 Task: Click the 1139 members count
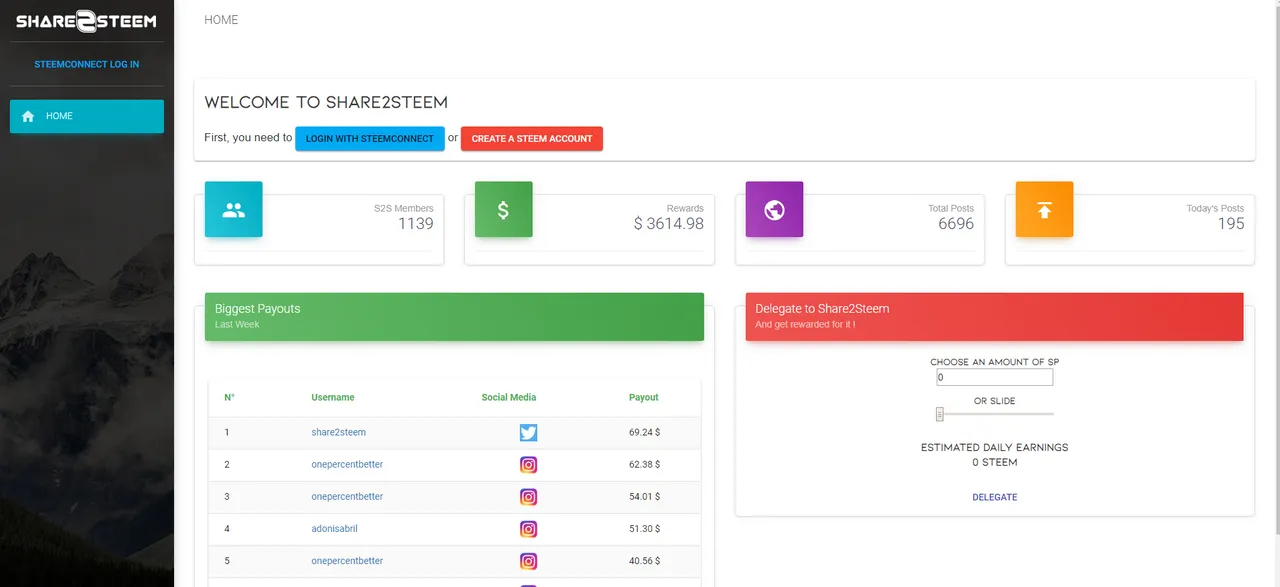[416, 224]
